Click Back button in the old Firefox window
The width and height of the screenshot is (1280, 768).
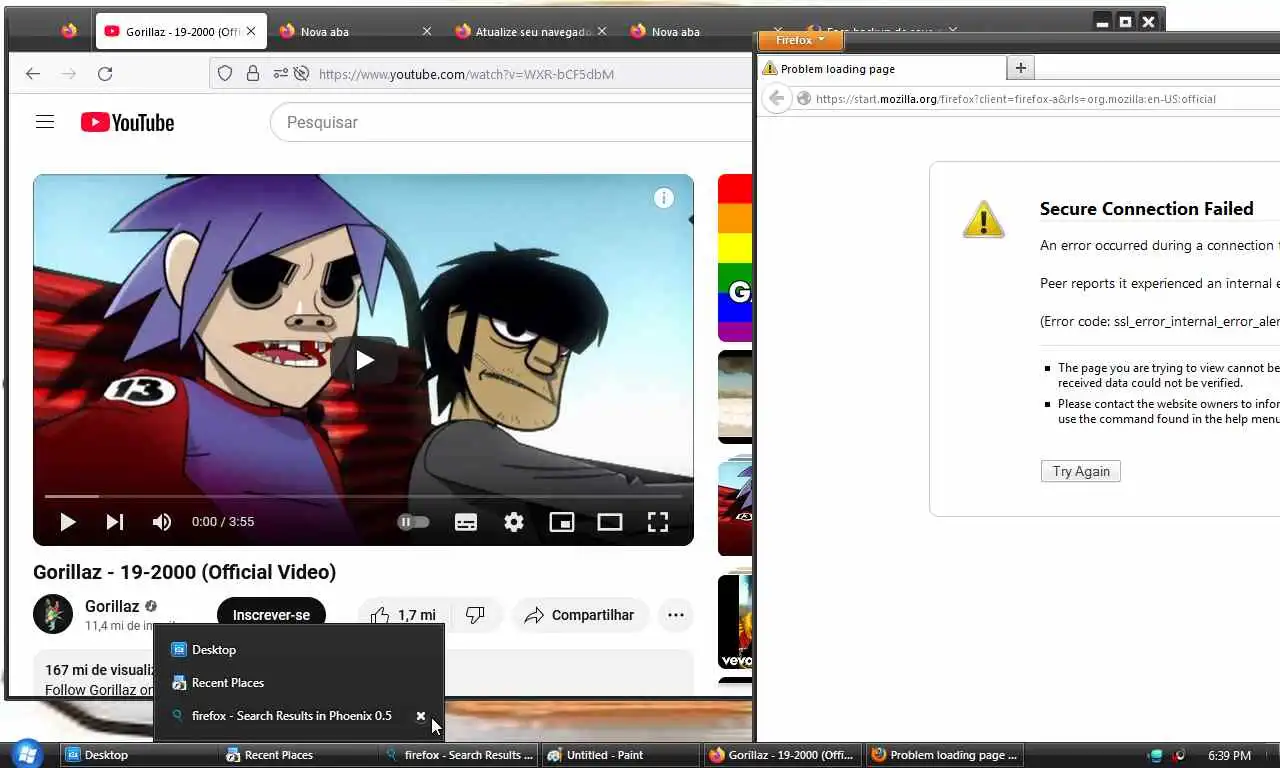pos(777,98)
